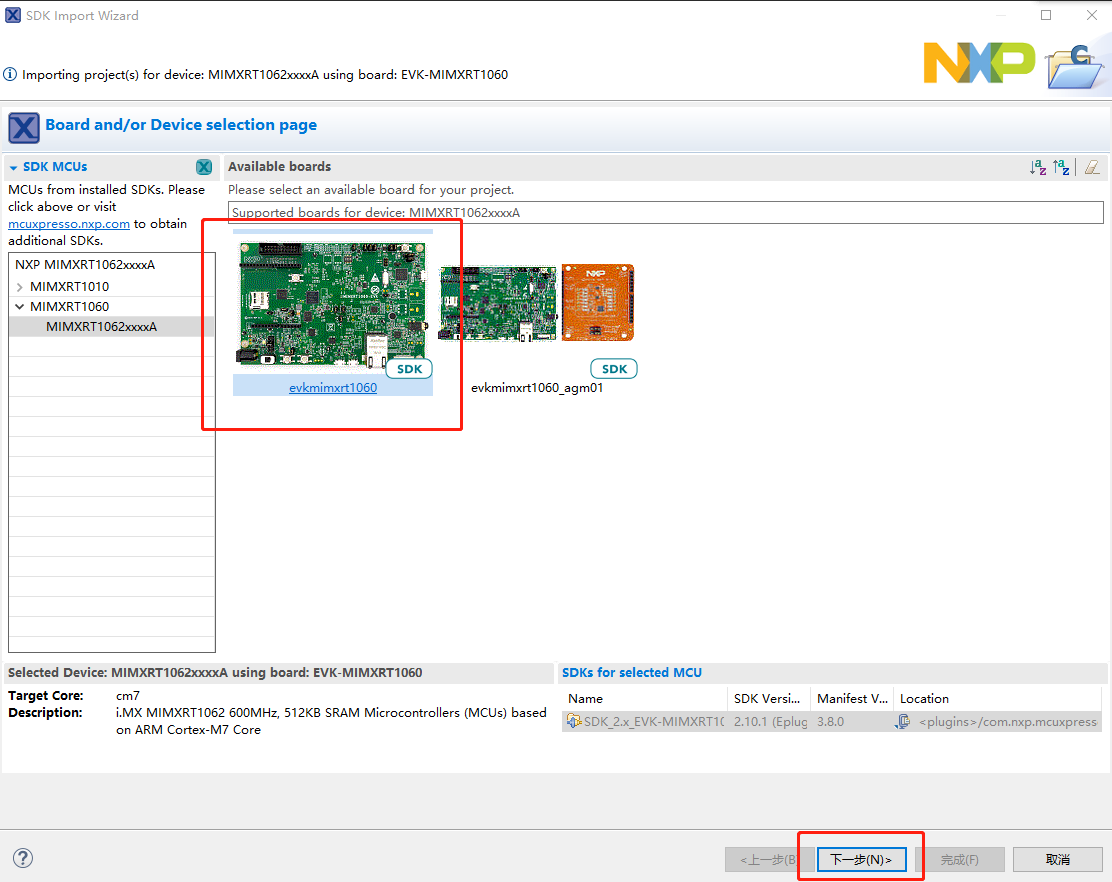Image resolution: width=1112 pixels, height=882 pixels.
Task: Open the mcuxpresso.nxp.com link
Action: coord(69,224)
